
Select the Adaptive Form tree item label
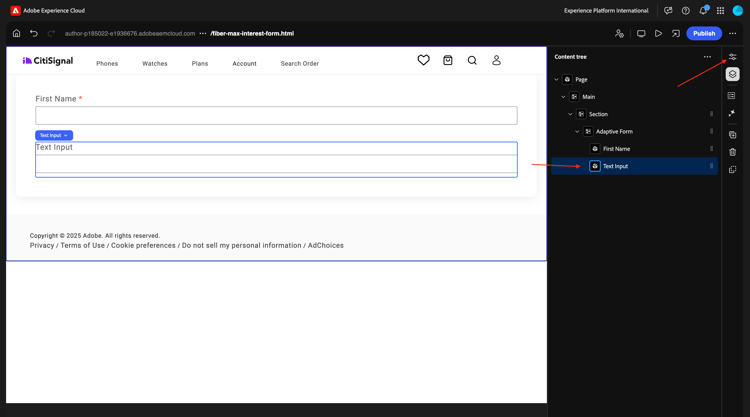point(614,132)
